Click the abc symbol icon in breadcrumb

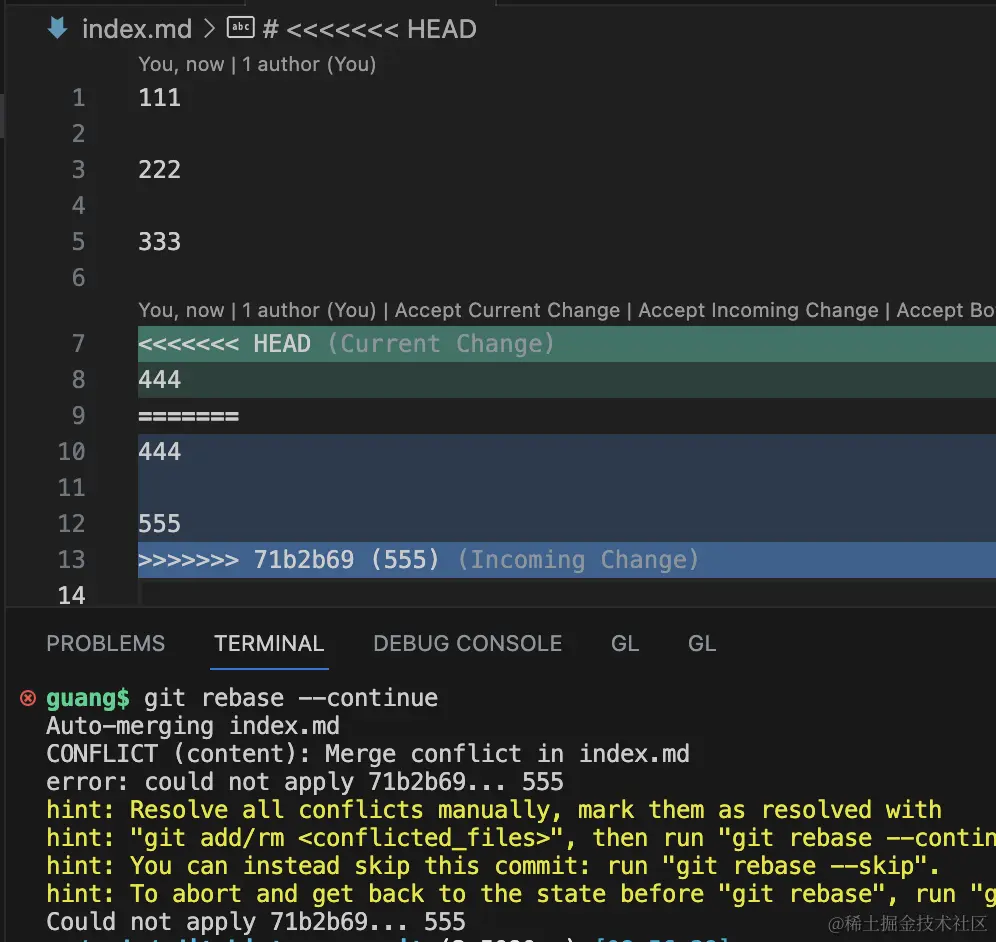point(241,27)
